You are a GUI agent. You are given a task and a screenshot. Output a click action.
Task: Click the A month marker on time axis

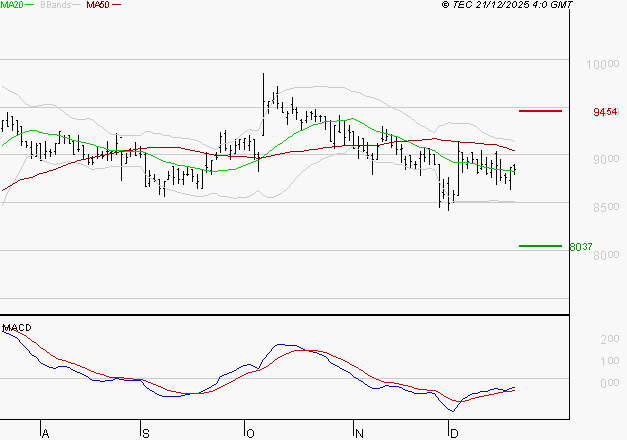[x=46, y=434]
